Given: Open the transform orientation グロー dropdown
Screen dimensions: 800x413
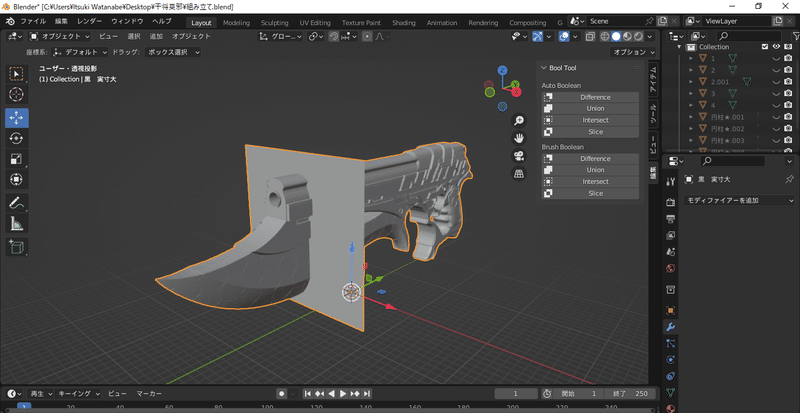Looking at the screenshot, I should (281, 36).
